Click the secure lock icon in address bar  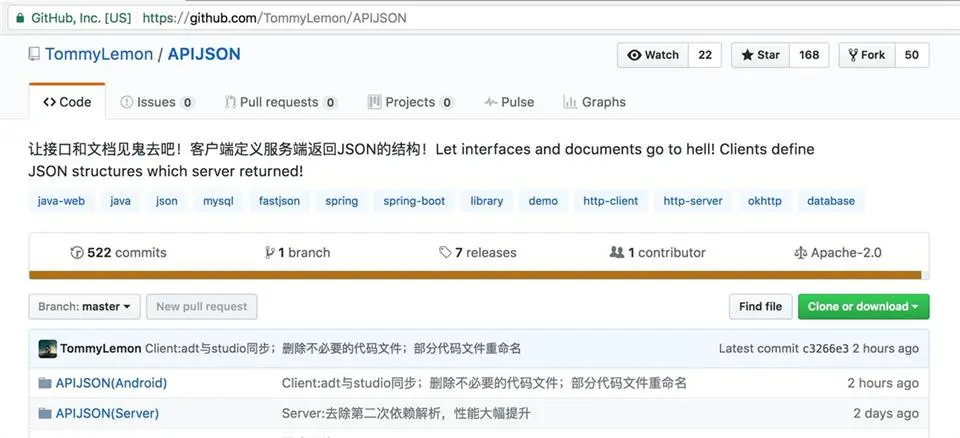[20, 18]
